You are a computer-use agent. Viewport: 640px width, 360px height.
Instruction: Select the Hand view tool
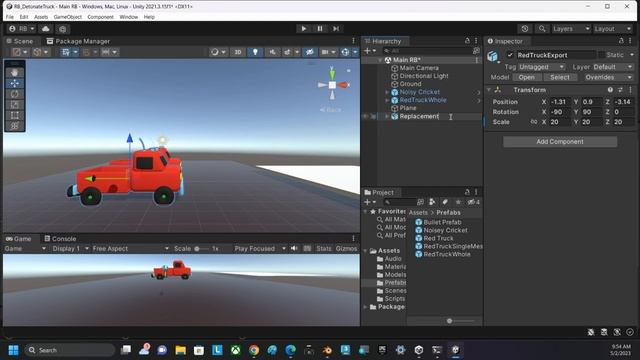coord(15,73)
